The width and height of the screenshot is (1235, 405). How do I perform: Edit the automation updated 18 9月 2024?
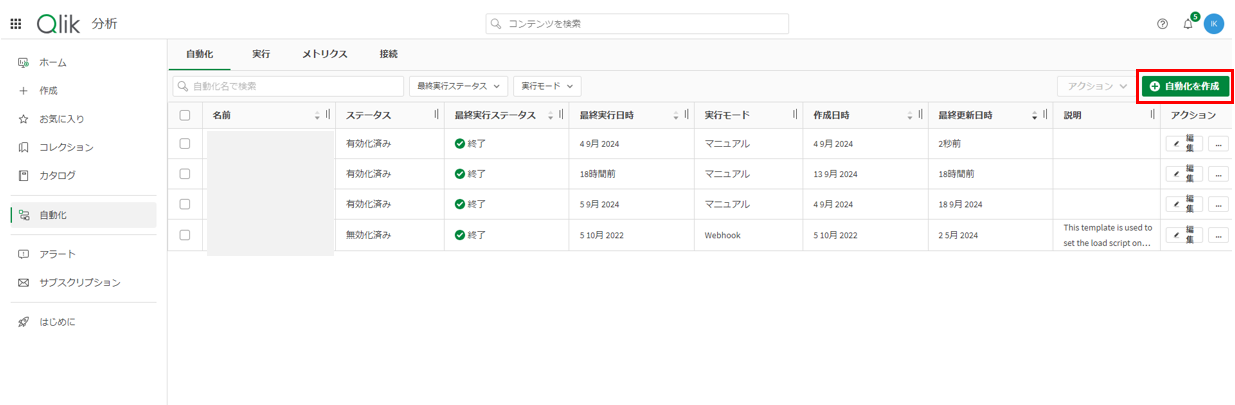(x=1185, y=204)
